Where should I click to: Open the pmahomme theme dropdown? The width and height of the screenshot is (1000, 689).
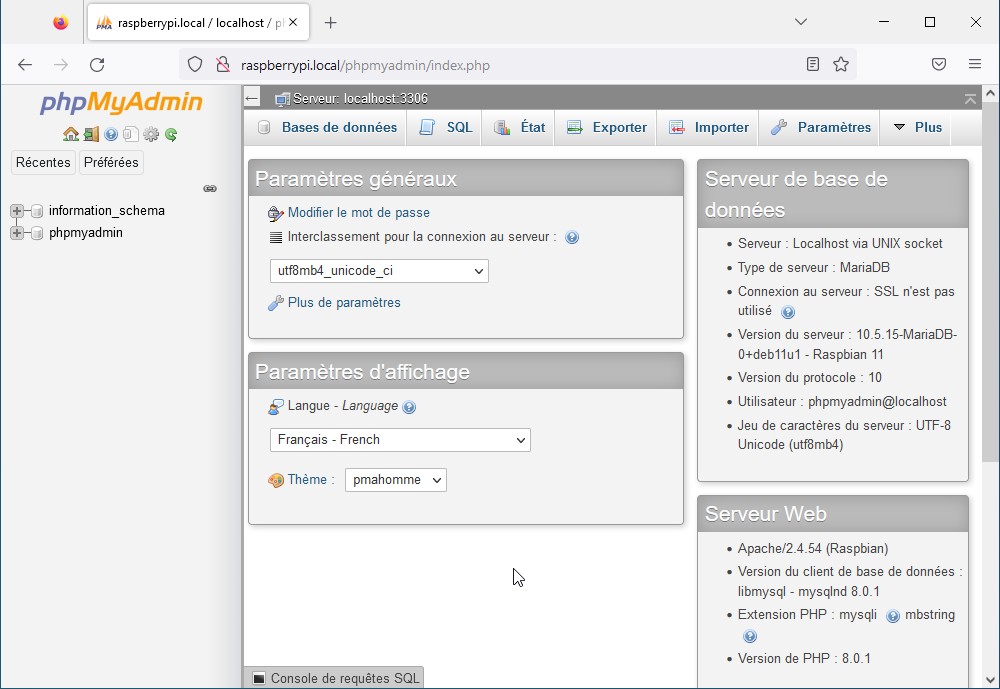(x=395, y=480)
